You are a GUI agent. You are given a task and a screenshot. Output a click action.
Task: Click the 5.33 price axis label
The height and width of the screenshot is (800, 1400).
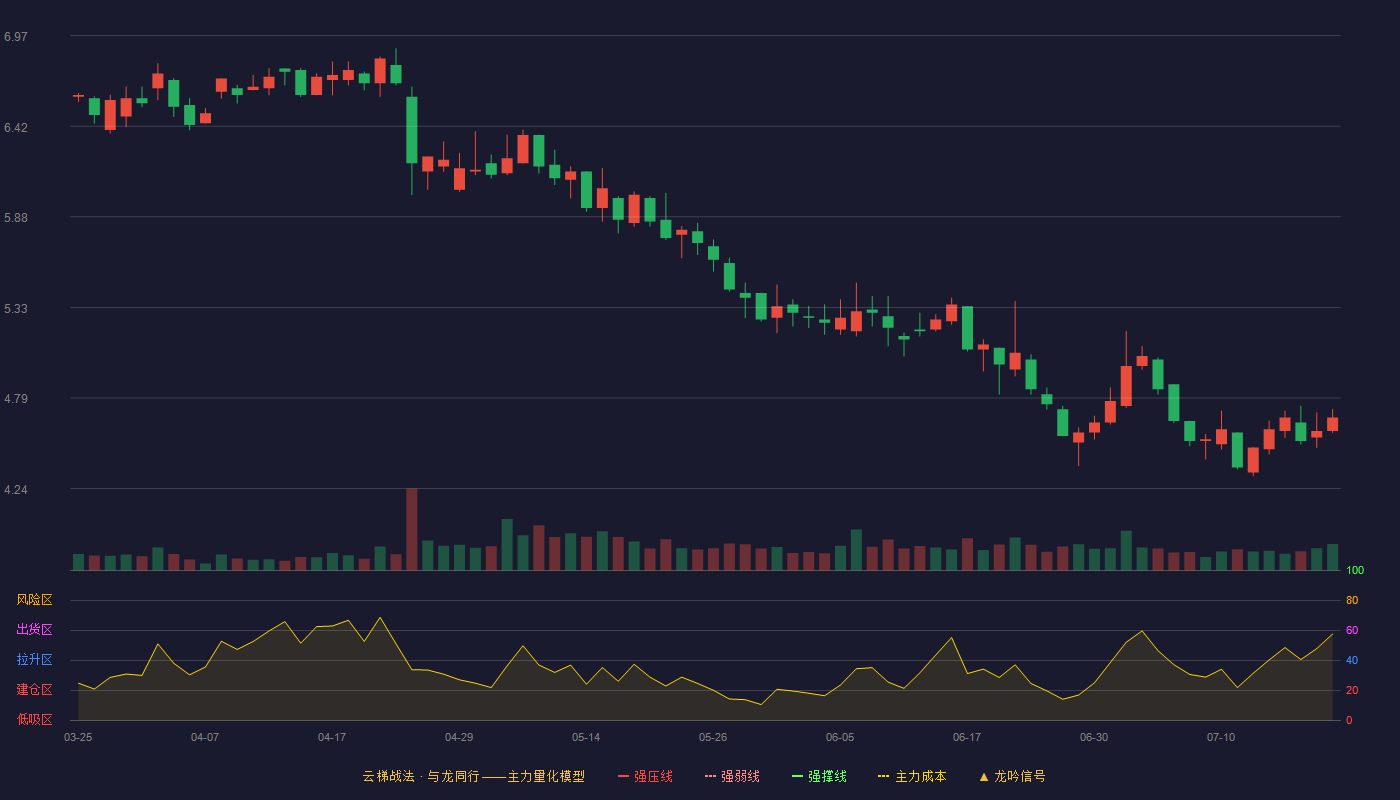coord(16,309)
